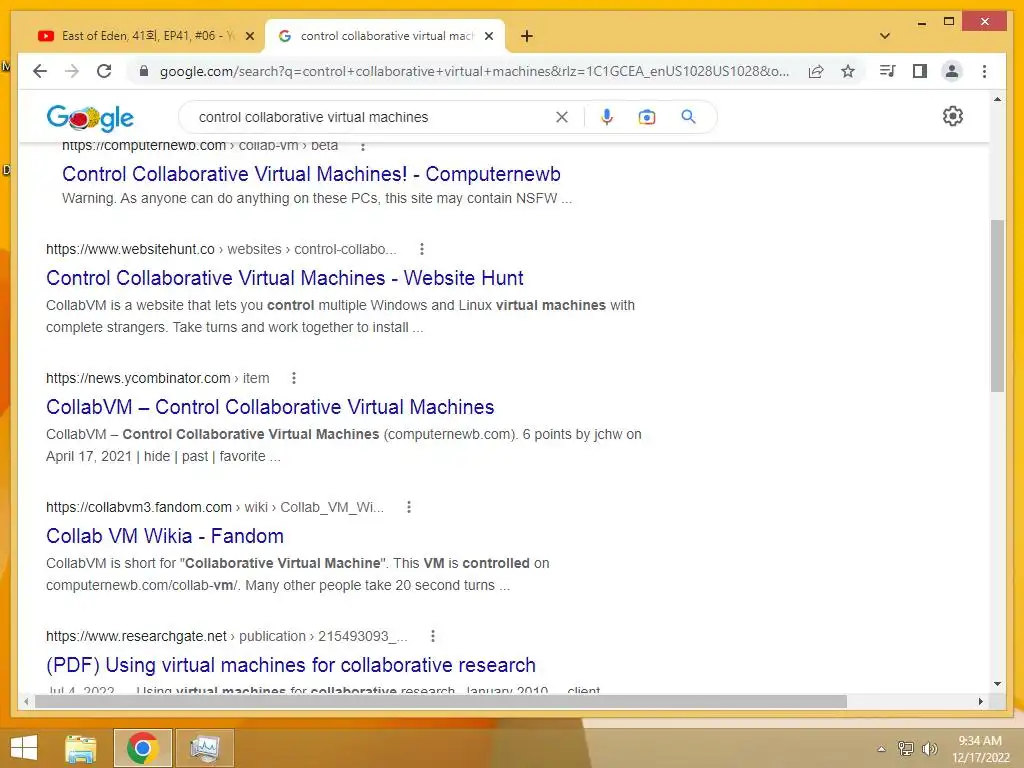Open network icon in system tray

pos(906,748)
